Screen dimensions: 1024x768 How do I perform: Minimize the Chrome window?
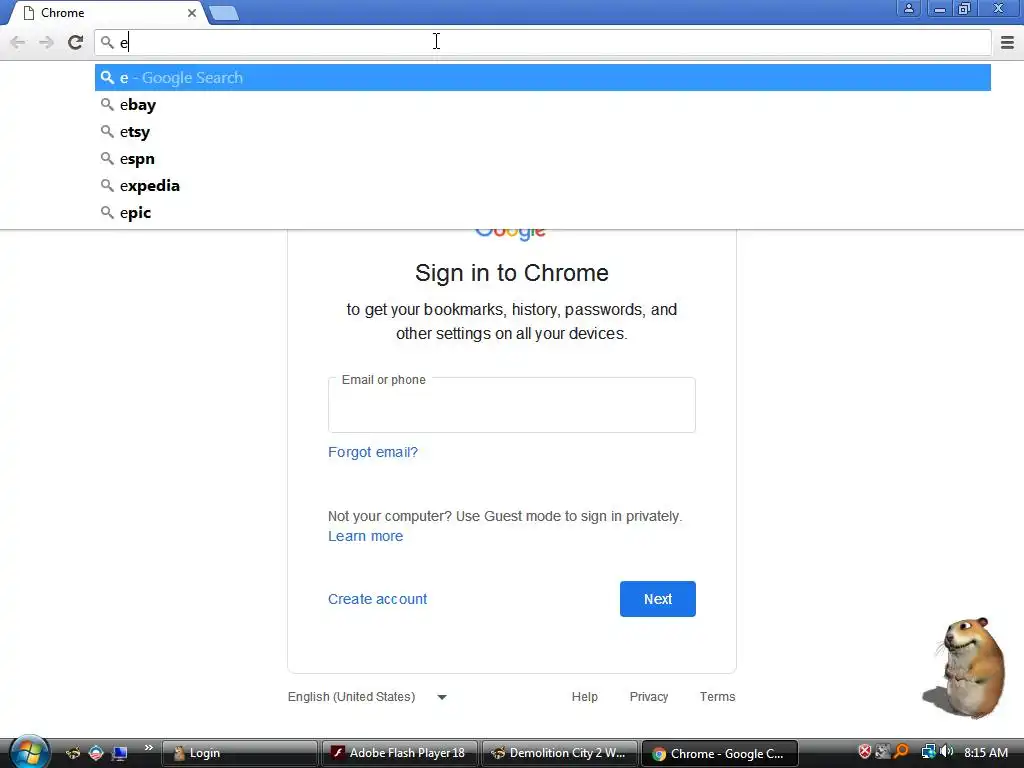pos(939,8)
